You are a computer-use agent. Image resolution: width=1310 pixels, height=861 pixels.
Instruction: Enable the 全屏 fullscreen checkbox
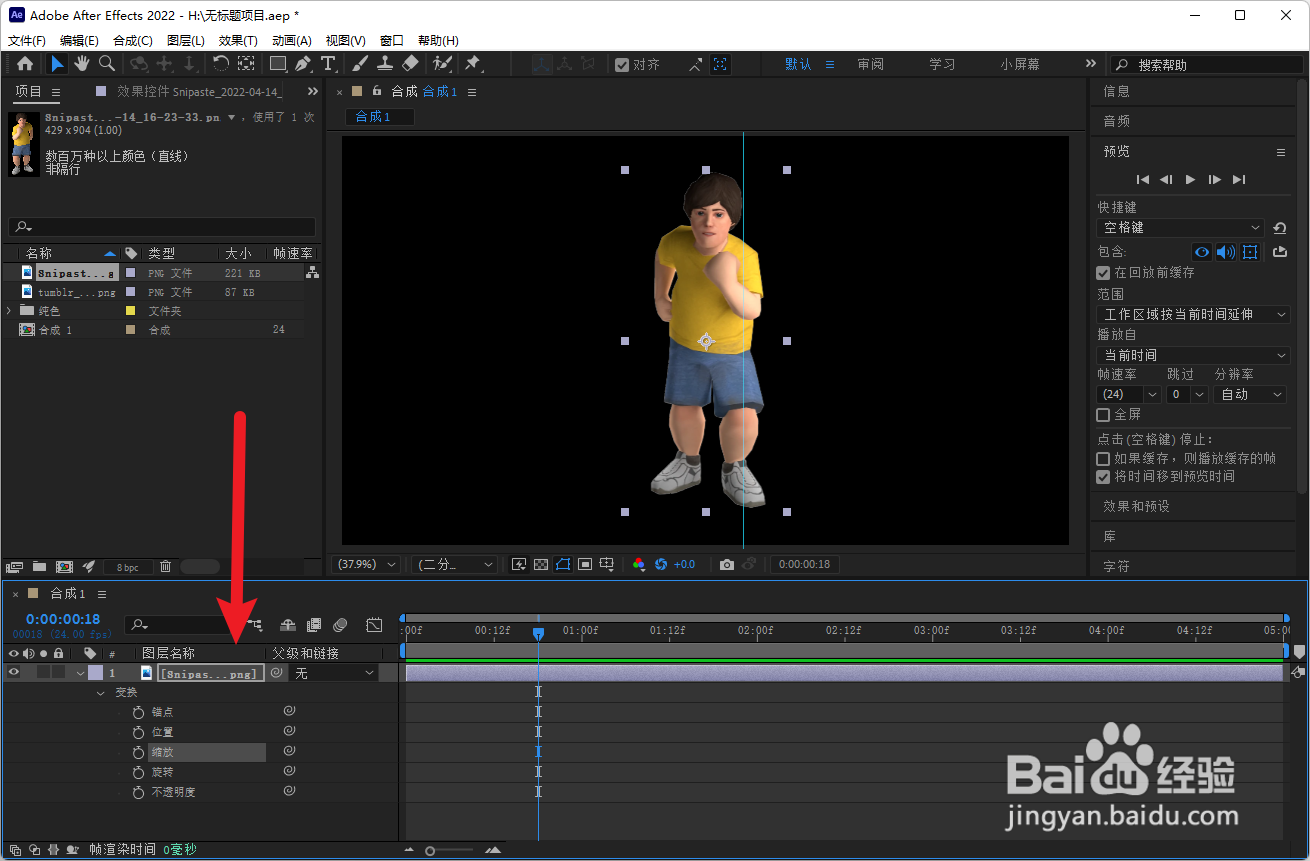(x=1103, y=414)
